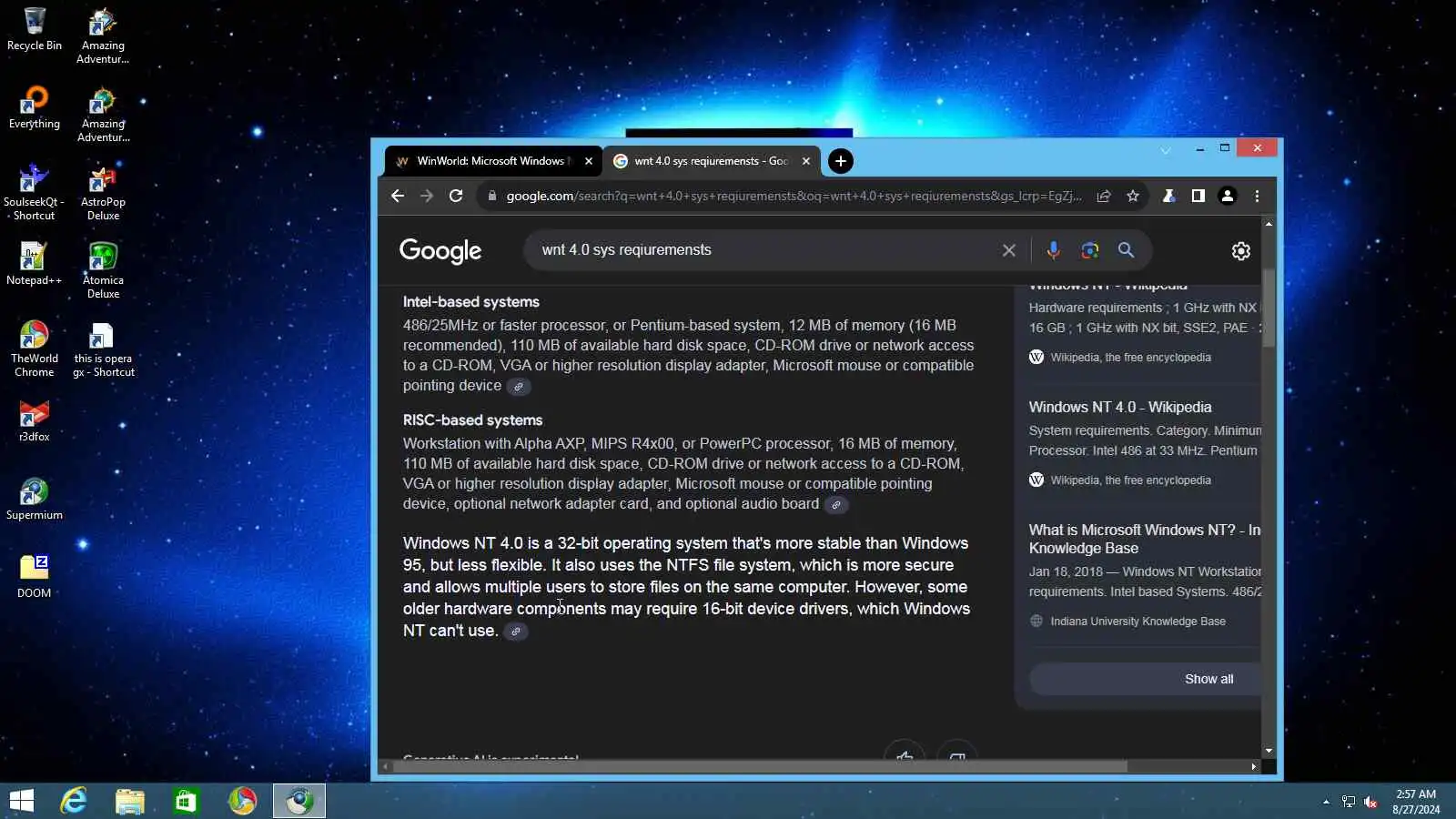Show hidden system tray icons
The image size is (1456, 819).
click(1326, 802)
